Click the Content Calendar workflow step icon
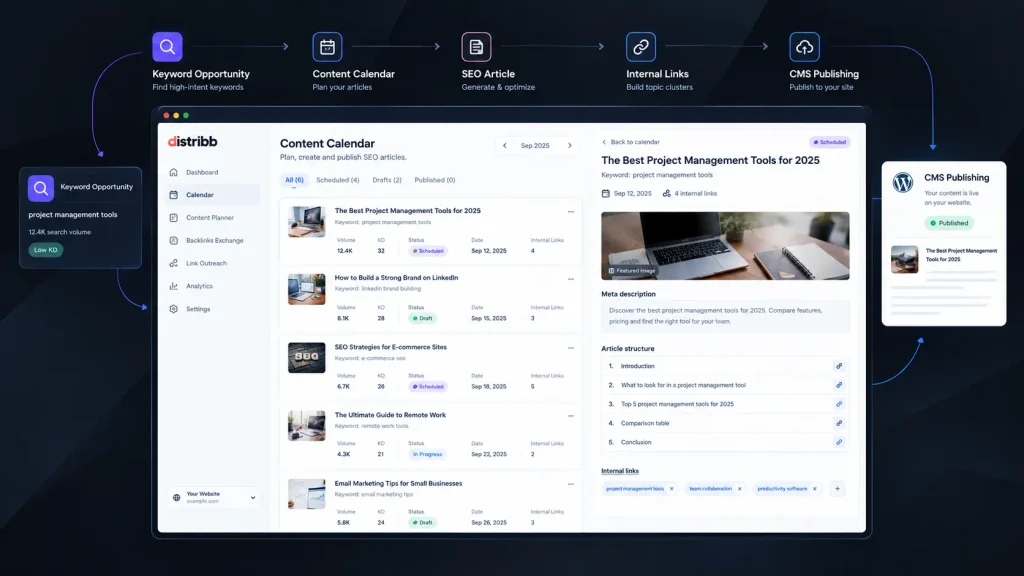Viewport: 1024px width, 576px height. (x=327, y=47)
